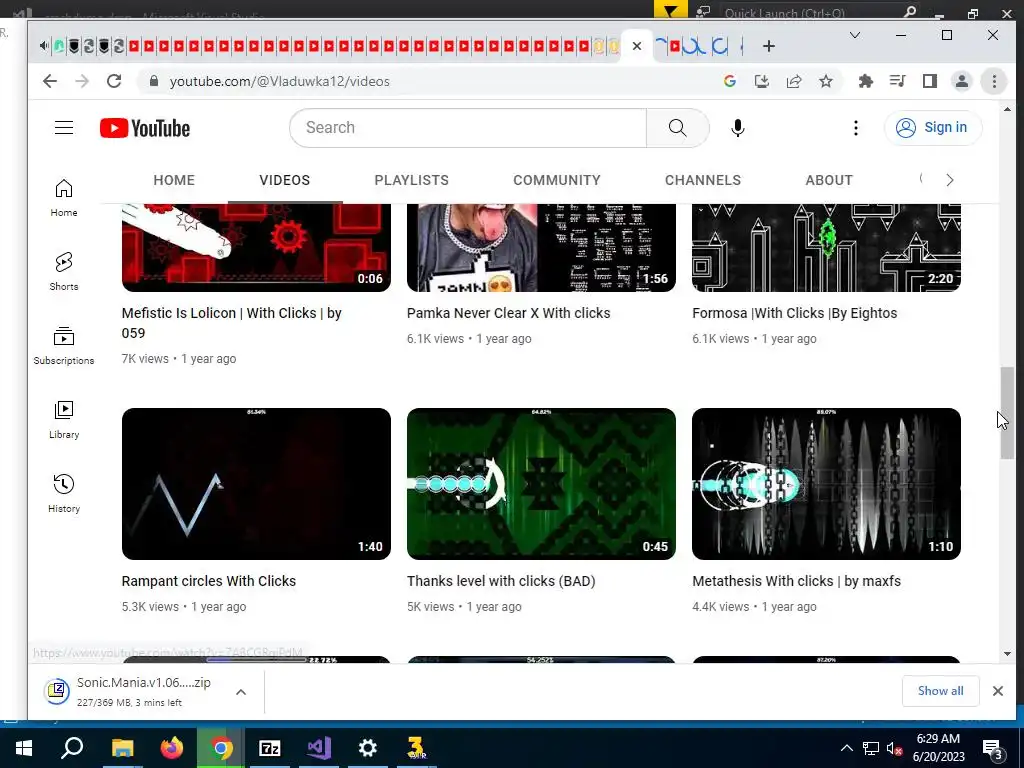Open ABOUT channel tab
The image size is (1024, 768).
point(829,180)
